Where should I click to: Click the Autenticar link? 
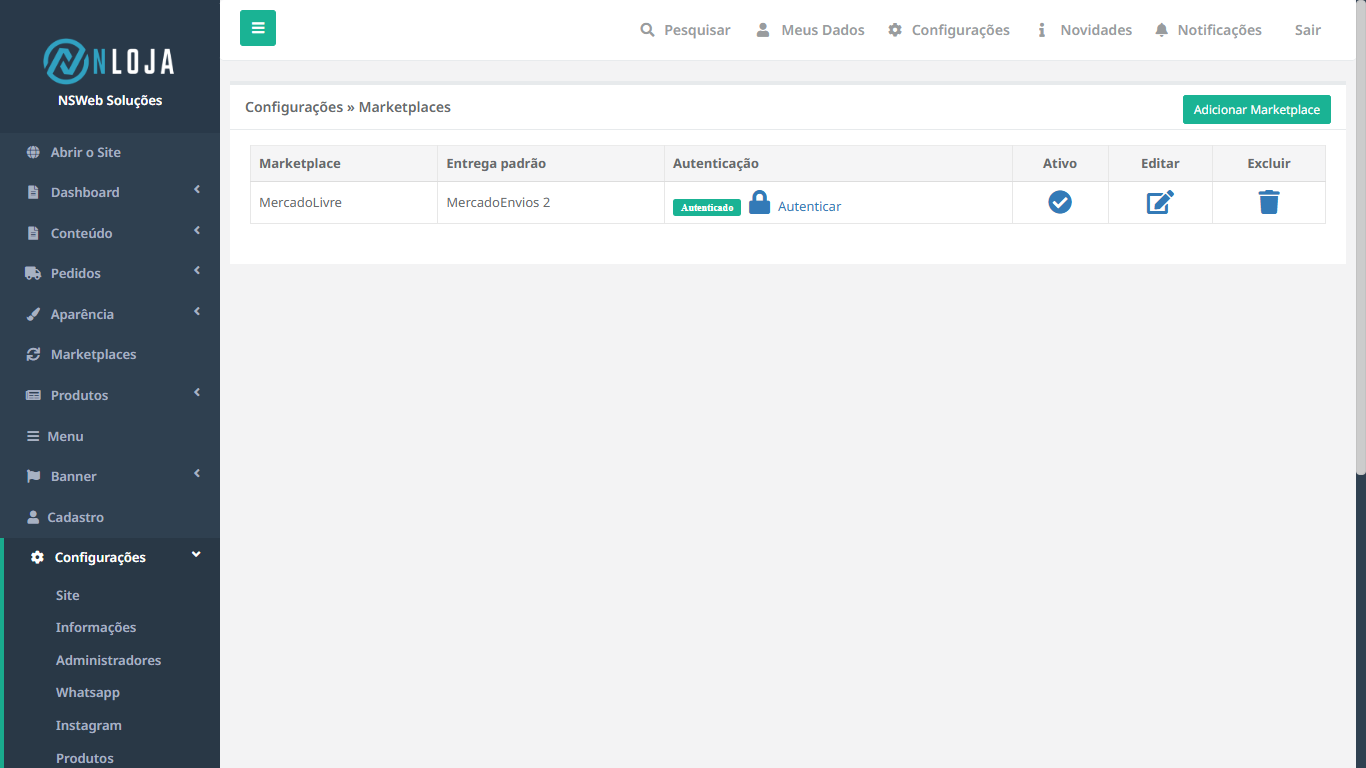click(809, 206)
